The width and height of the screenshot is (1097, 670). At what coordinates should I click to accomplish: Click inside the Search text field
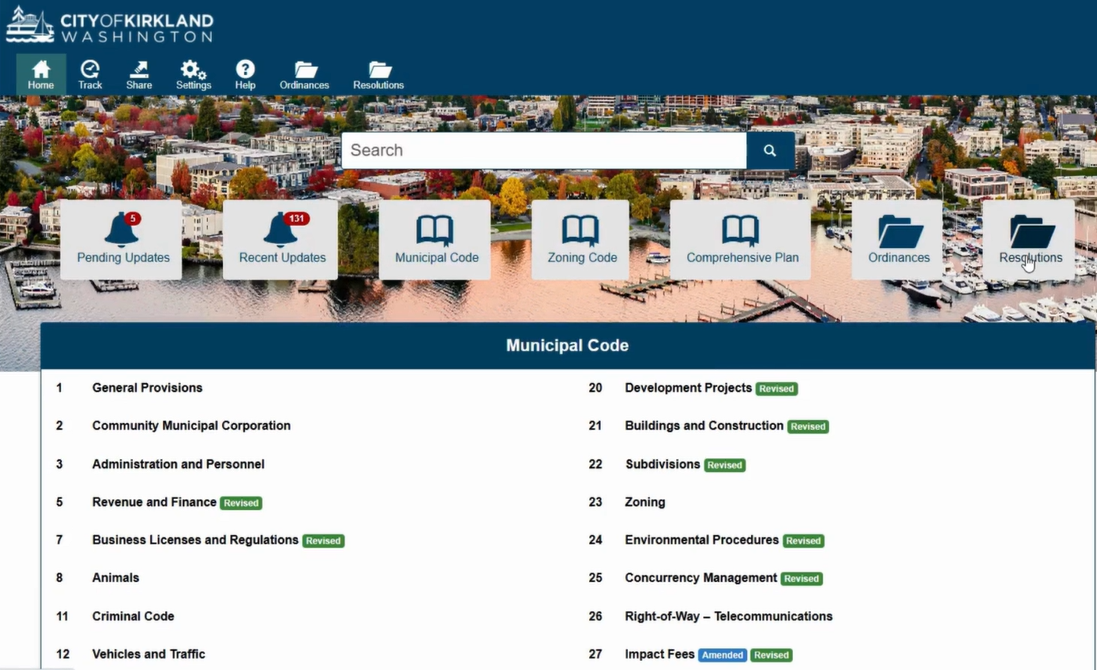543,150
